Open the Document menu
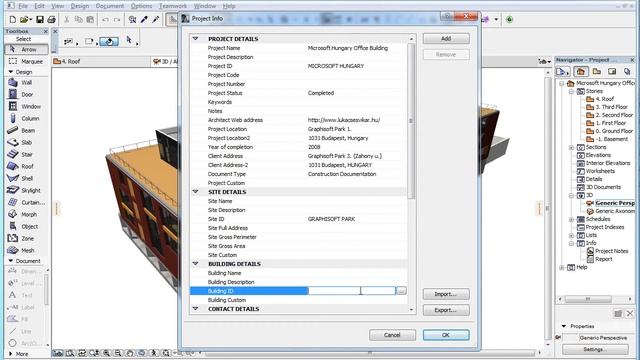Screen dimensions: 640x360 (110, 6)
